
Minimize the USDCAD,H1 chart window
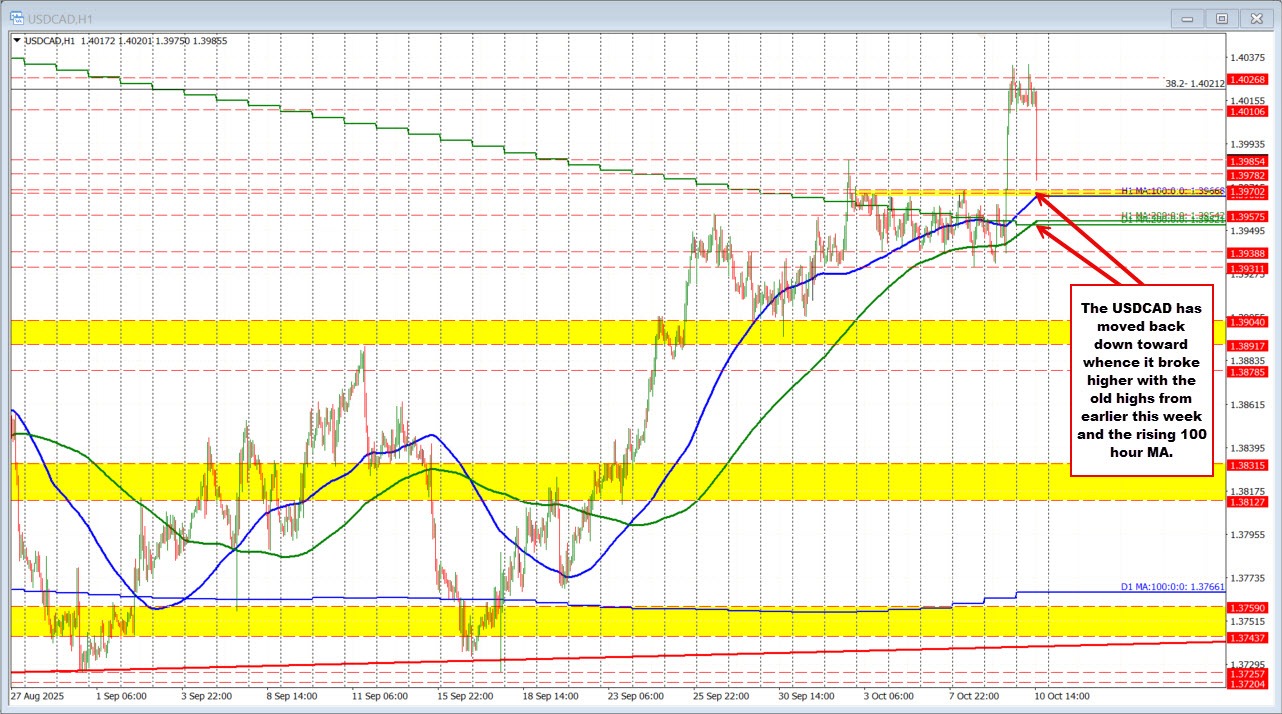coord(1187,18)
